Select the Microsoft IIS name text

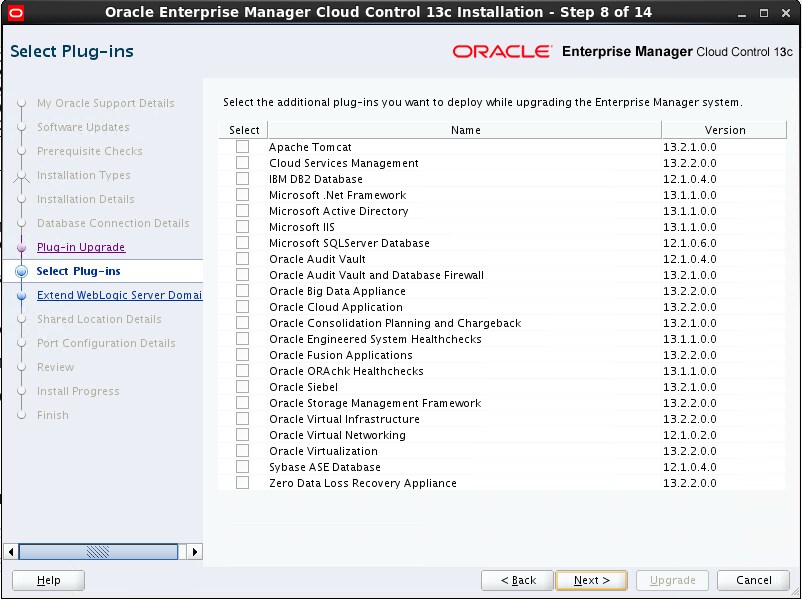pyautogui.click(x=302, y=227)
